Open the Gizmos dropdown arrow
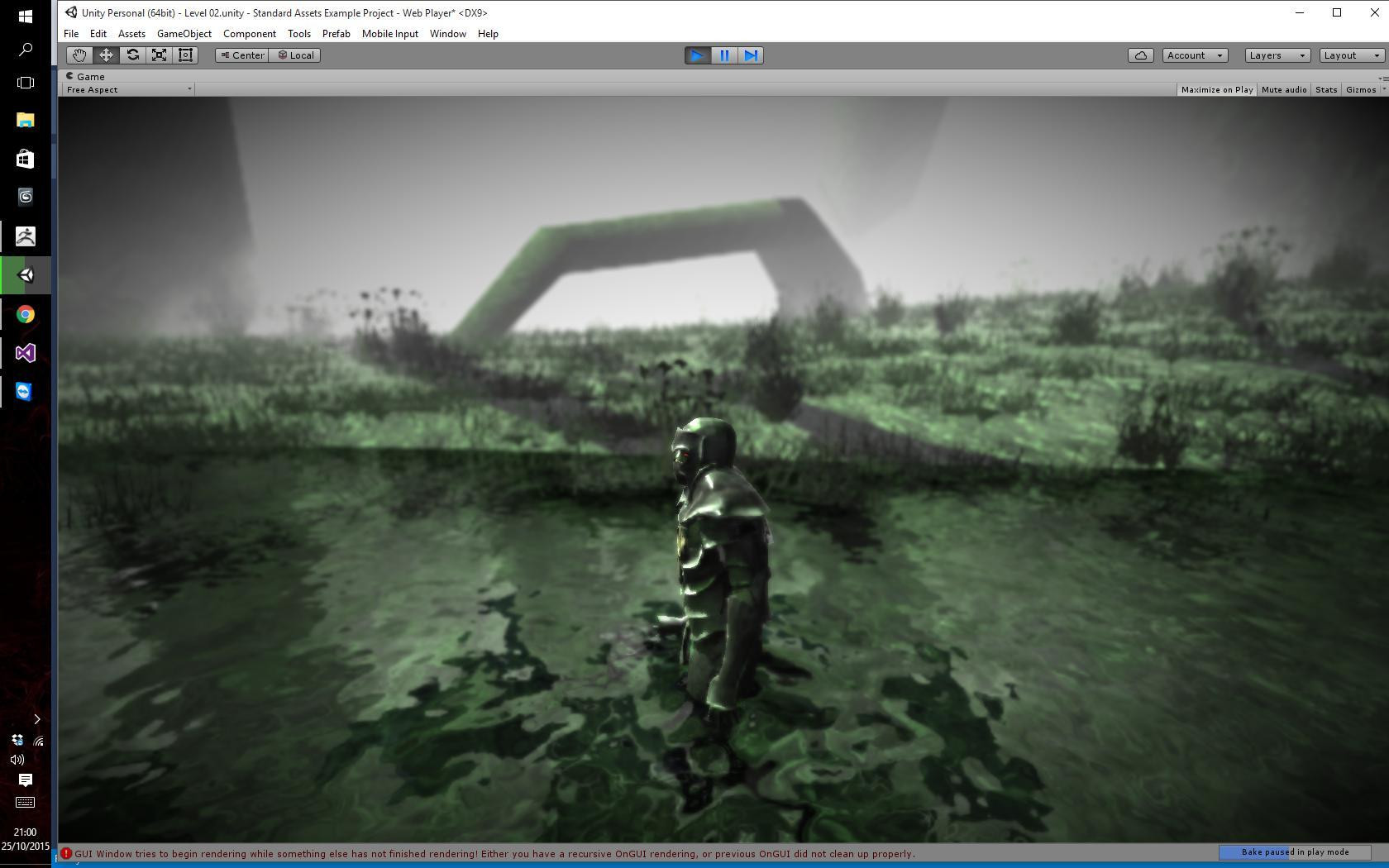The height and width of the screenshot is (868, 1389). tap(1384, 89)
